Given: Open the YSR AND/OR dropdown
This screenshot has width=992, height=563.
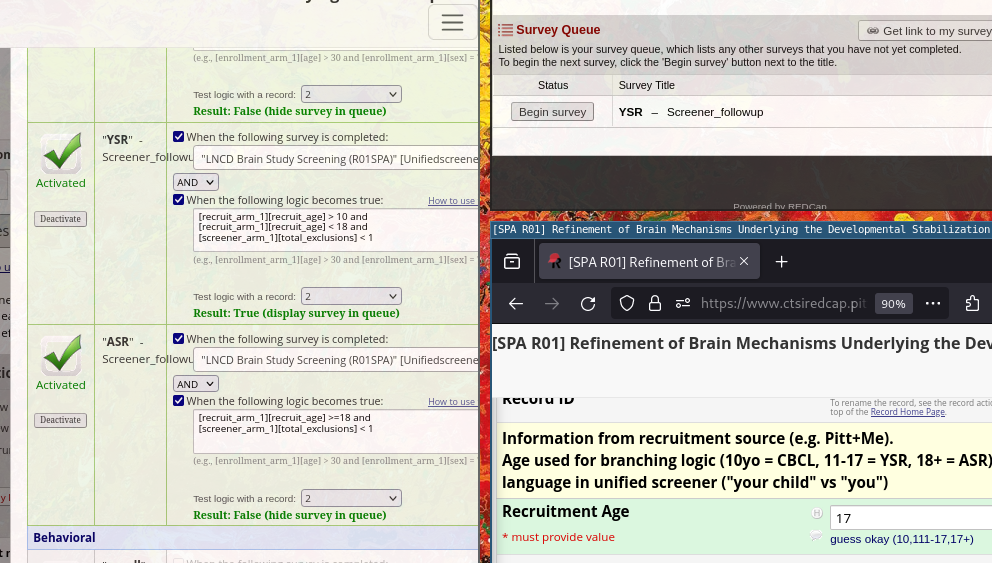Looking at the screenshot, I should click(196, 182).
